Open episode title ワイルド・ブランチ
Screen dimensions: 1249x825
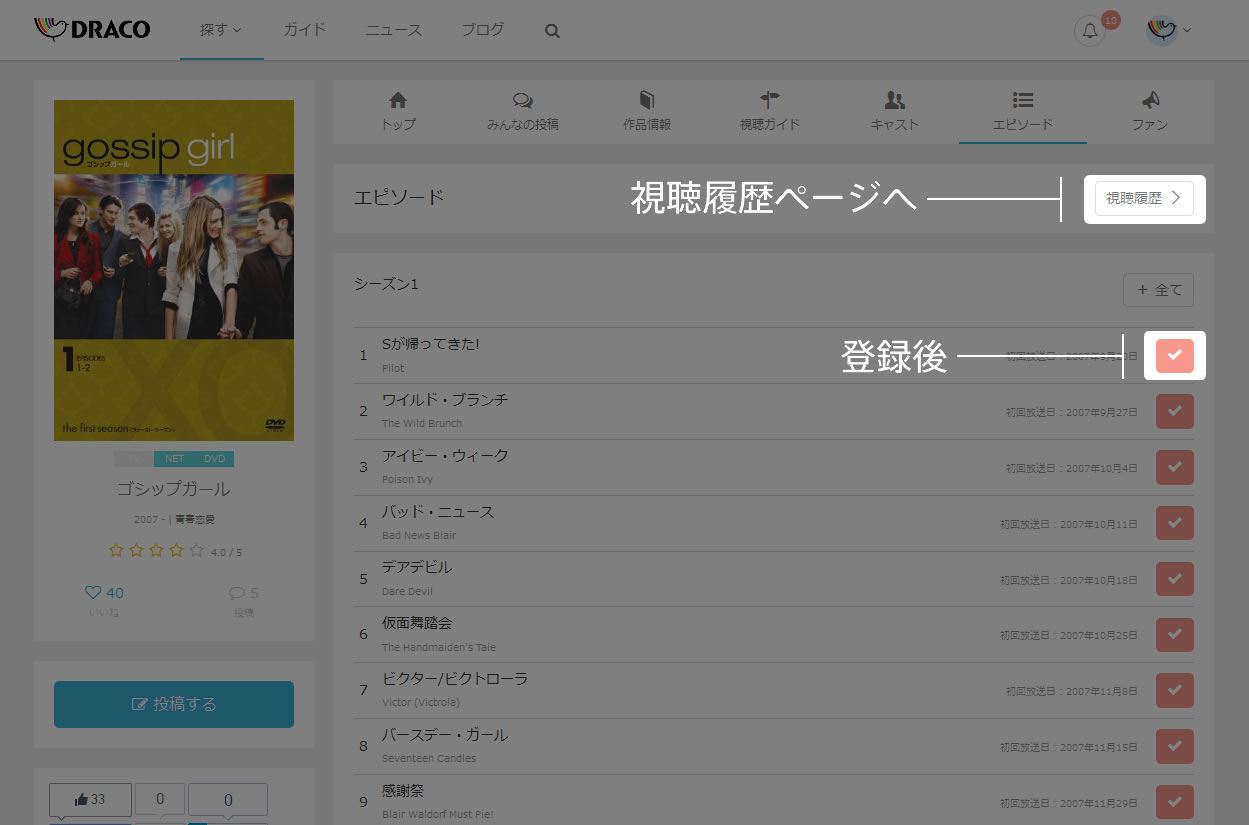pyautogui.click(x=445, y=400)
